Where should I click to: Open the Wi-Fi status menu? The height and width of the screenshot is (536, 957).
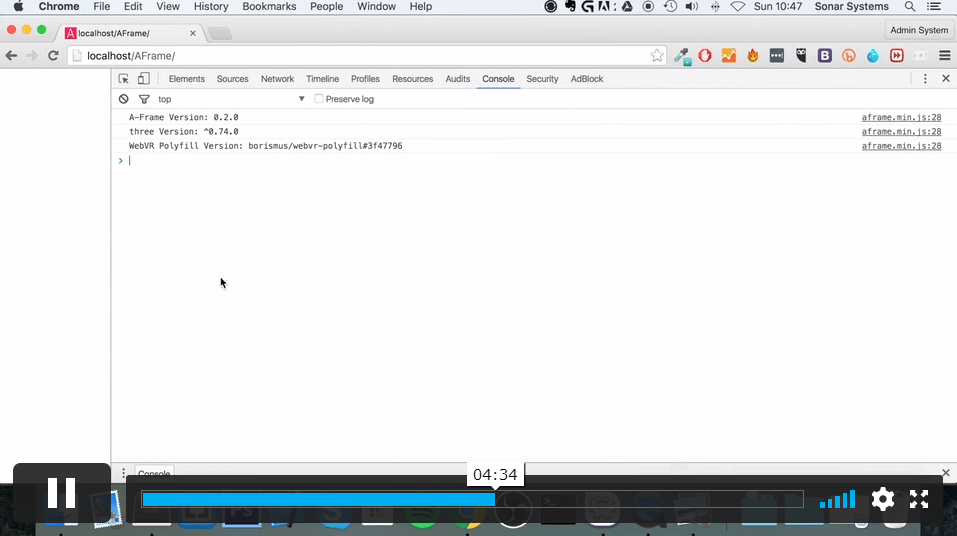click(738, 7)
